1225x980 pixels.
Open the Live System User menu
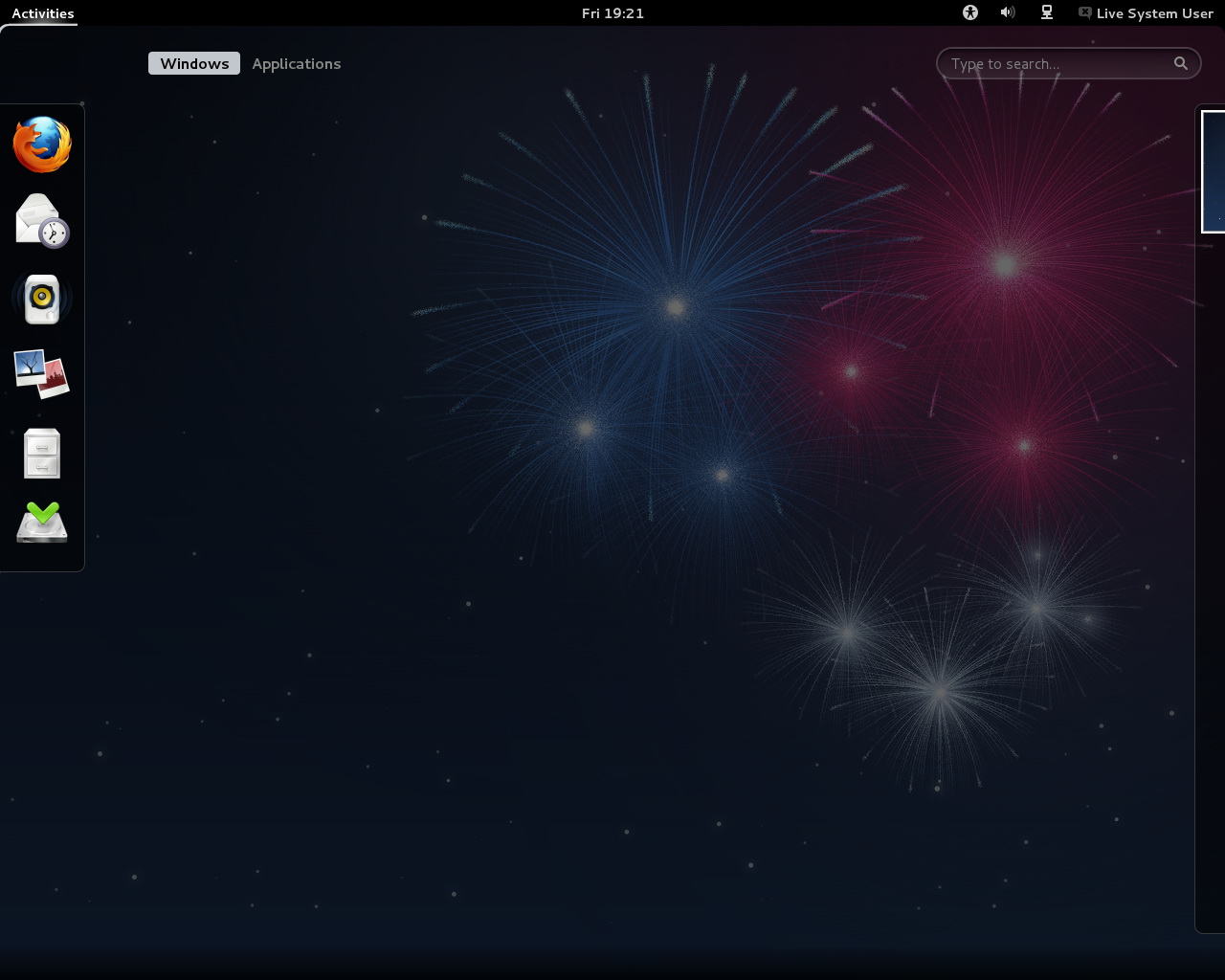[1154, 13]
